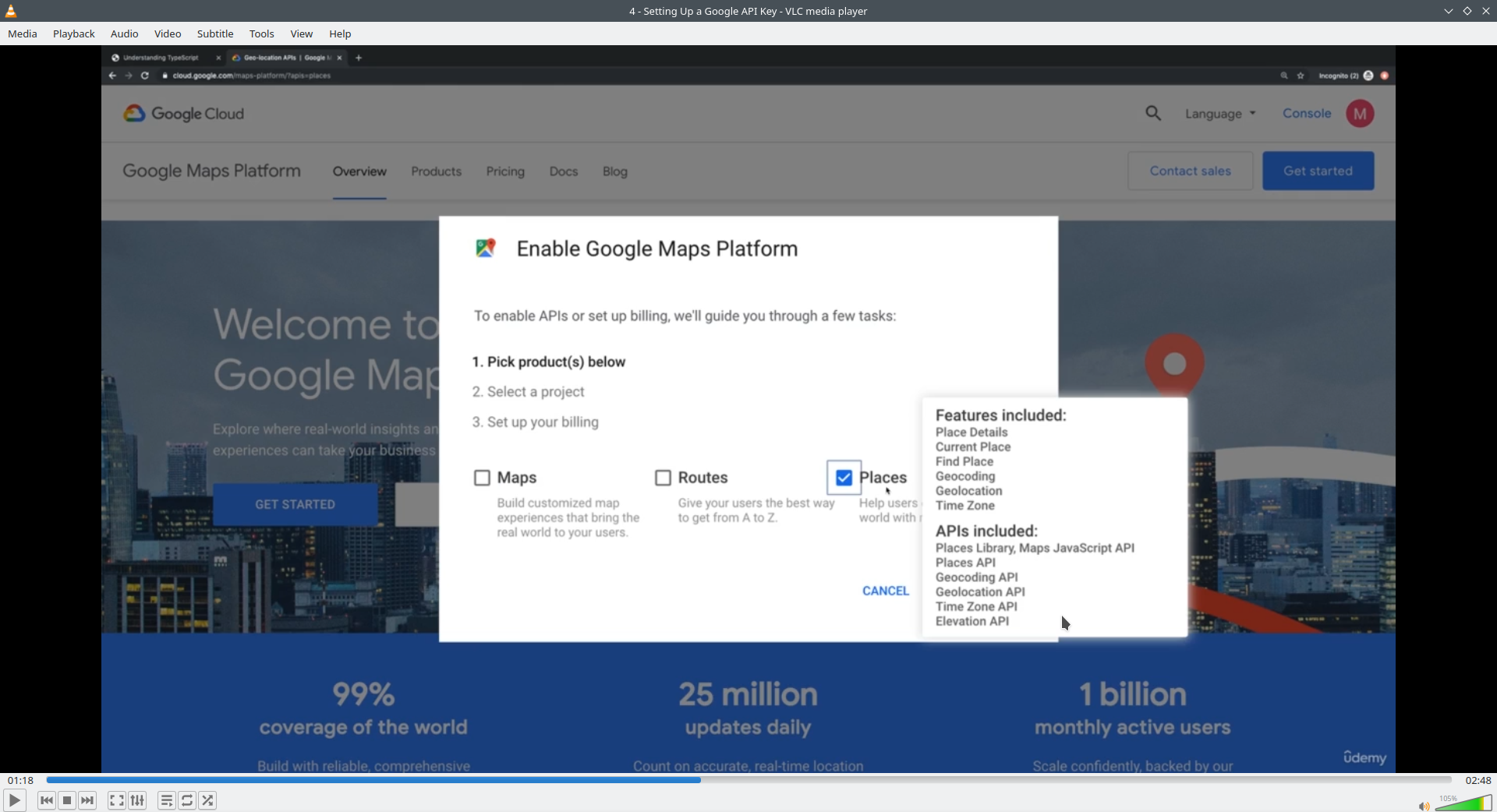Reload the browser page
The width and height of the screenshot is (1497, 812).
tap(145, 76)
